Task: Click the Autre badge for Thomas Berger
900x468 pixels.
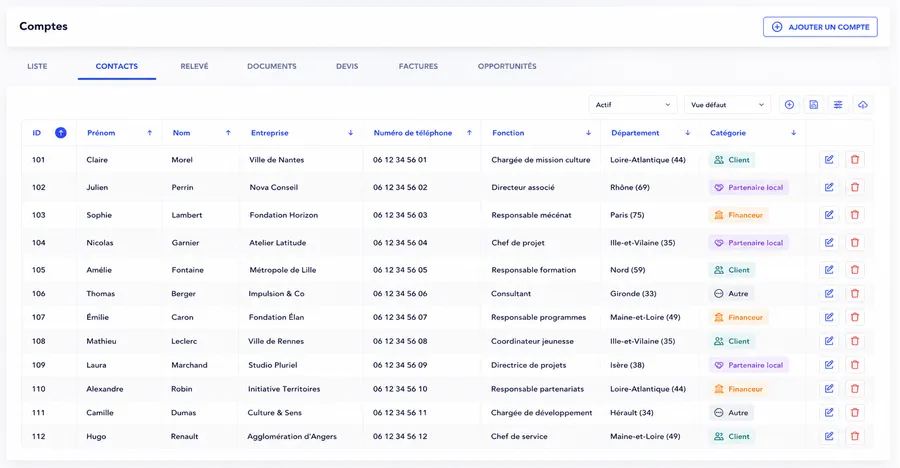Action: click(x=731, y=293)
